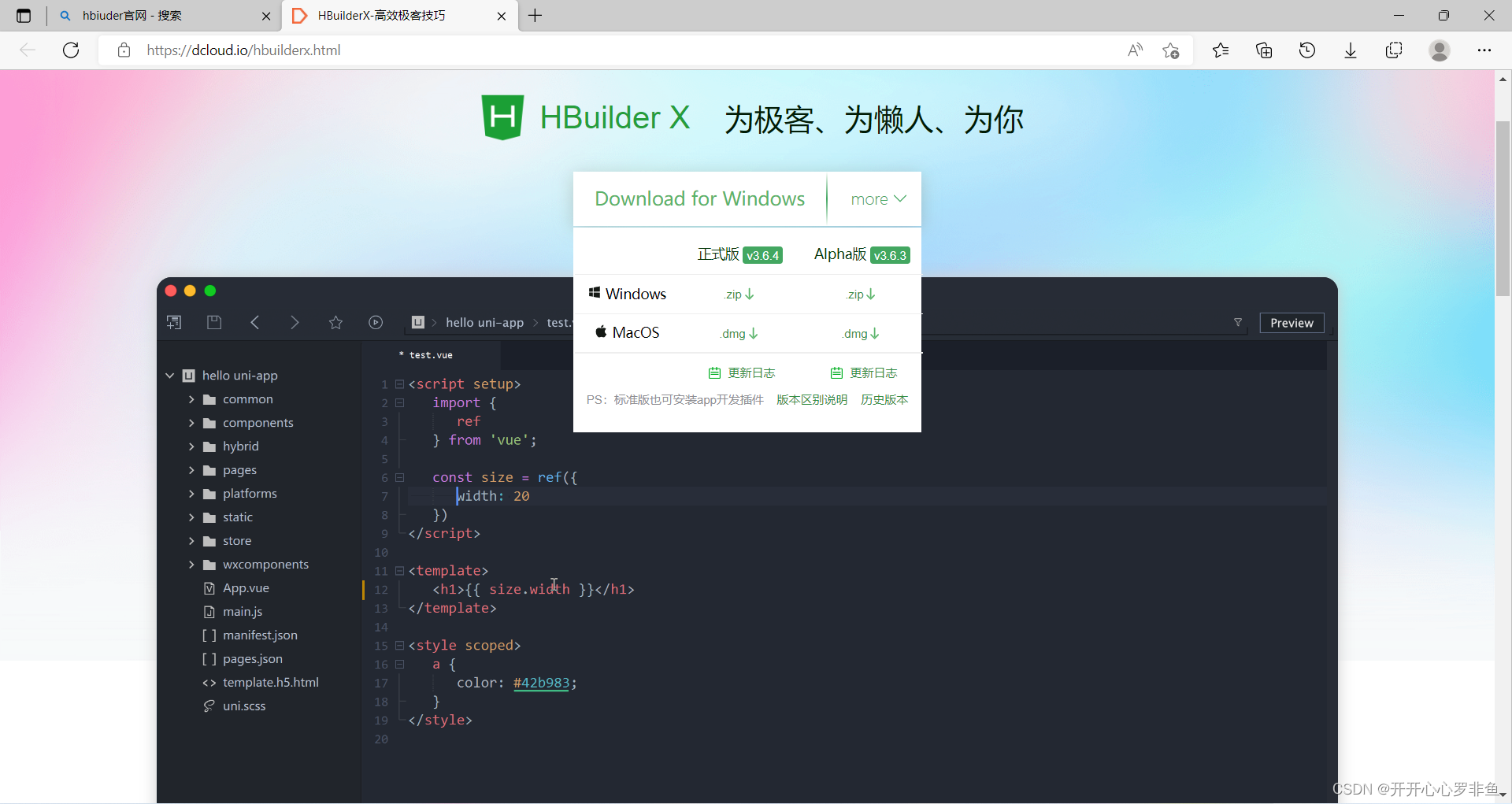Screen dimensions: 1512x804
Task: Click Download for Windows button
Action: pos(699,198)
